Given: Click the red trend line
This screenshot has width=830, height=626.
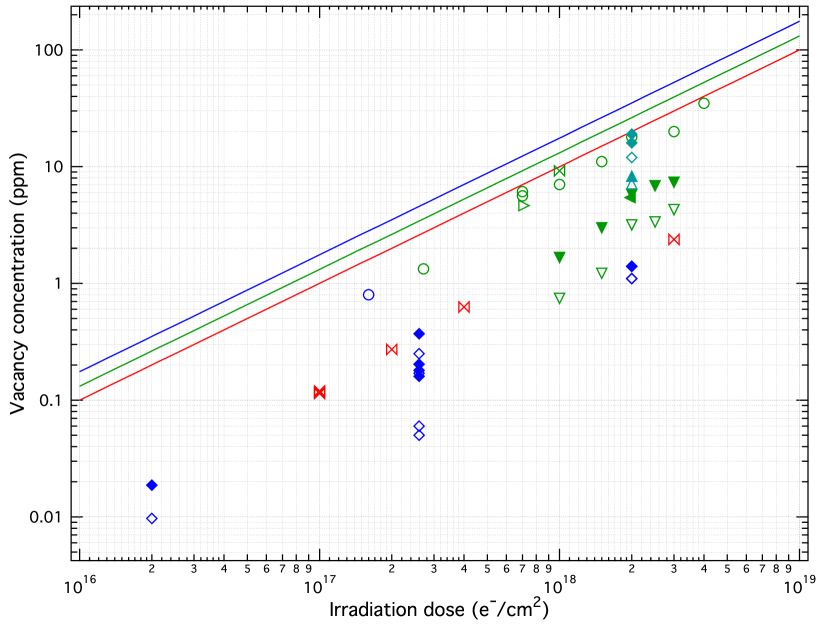Looking at the screenshot, I should click(439, 225).
